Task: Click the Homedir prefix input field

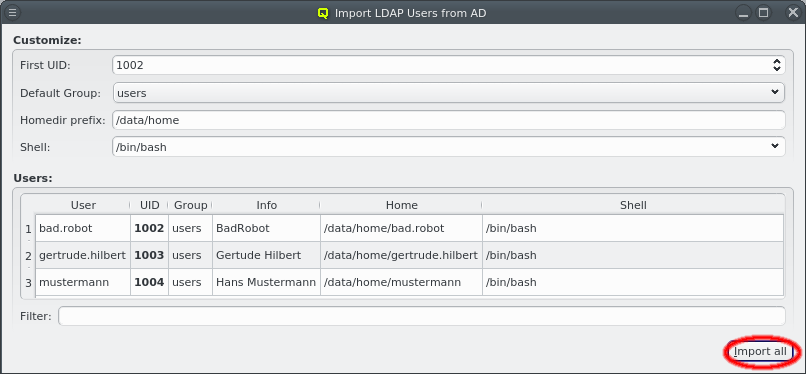Action: (449, 120)
